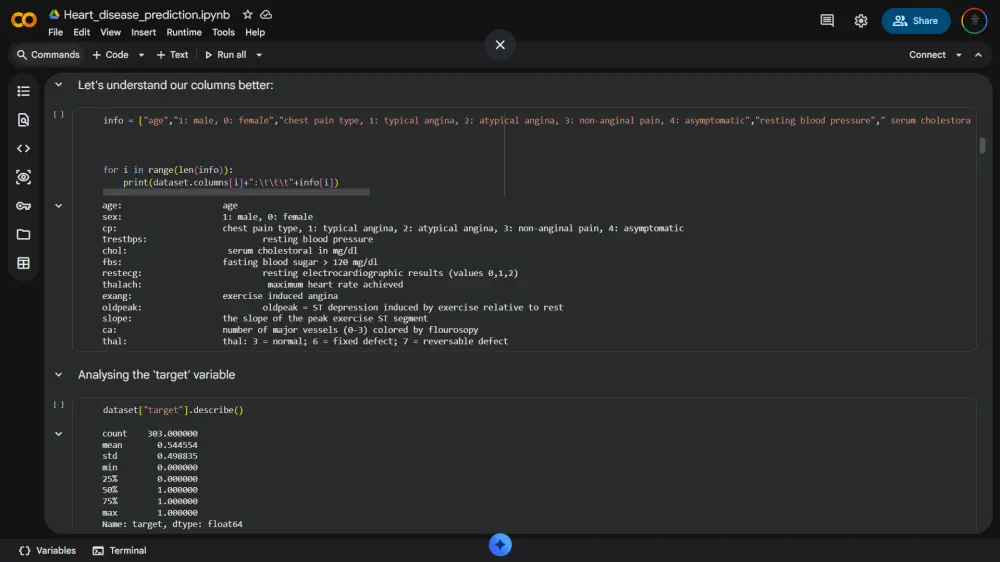Screen dimensions: 1000x562
Task: Open the Help menu
Action: 255,33
